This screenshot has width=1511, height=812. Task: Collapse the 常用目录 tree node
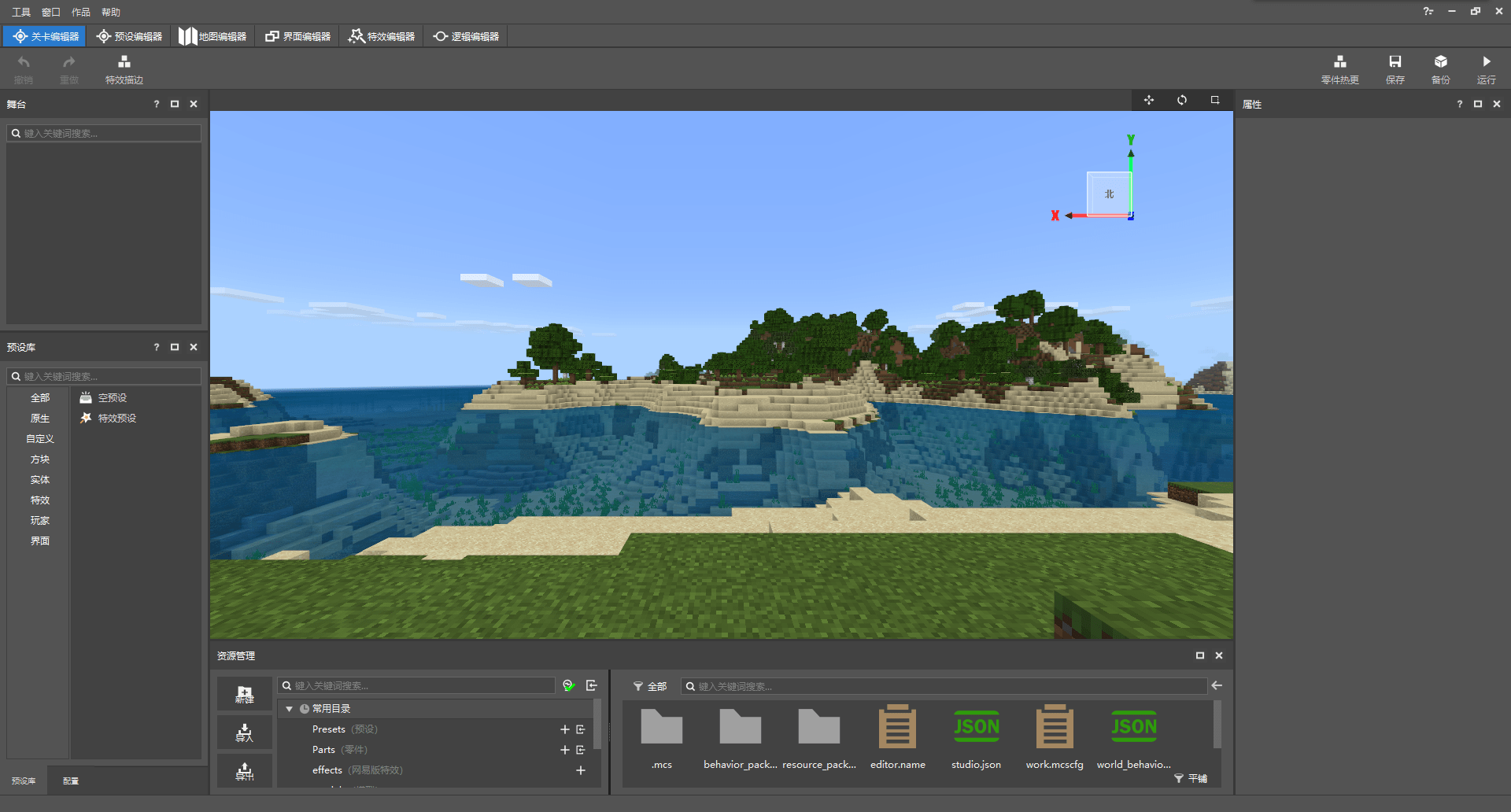[289, 709]
